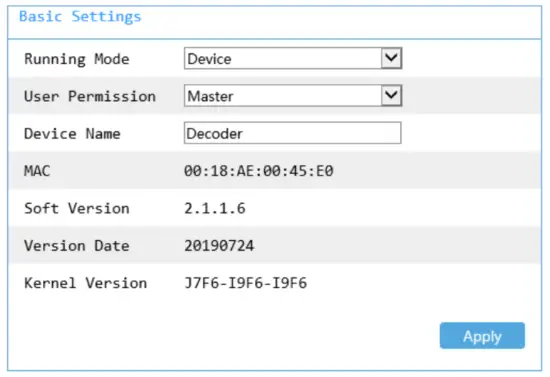Image resolution: width=550 pixels, height=377 pixels.
Task: Click the Running Mode label
Action: tap(77, 59)
